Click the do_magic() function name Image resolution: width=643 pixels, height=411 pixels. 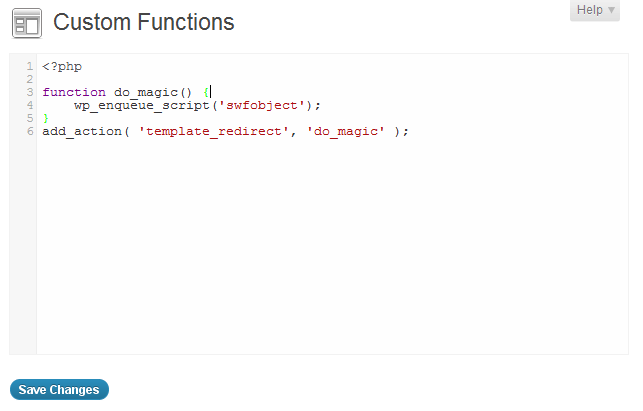pyautogui.click(x=153, y=93)
